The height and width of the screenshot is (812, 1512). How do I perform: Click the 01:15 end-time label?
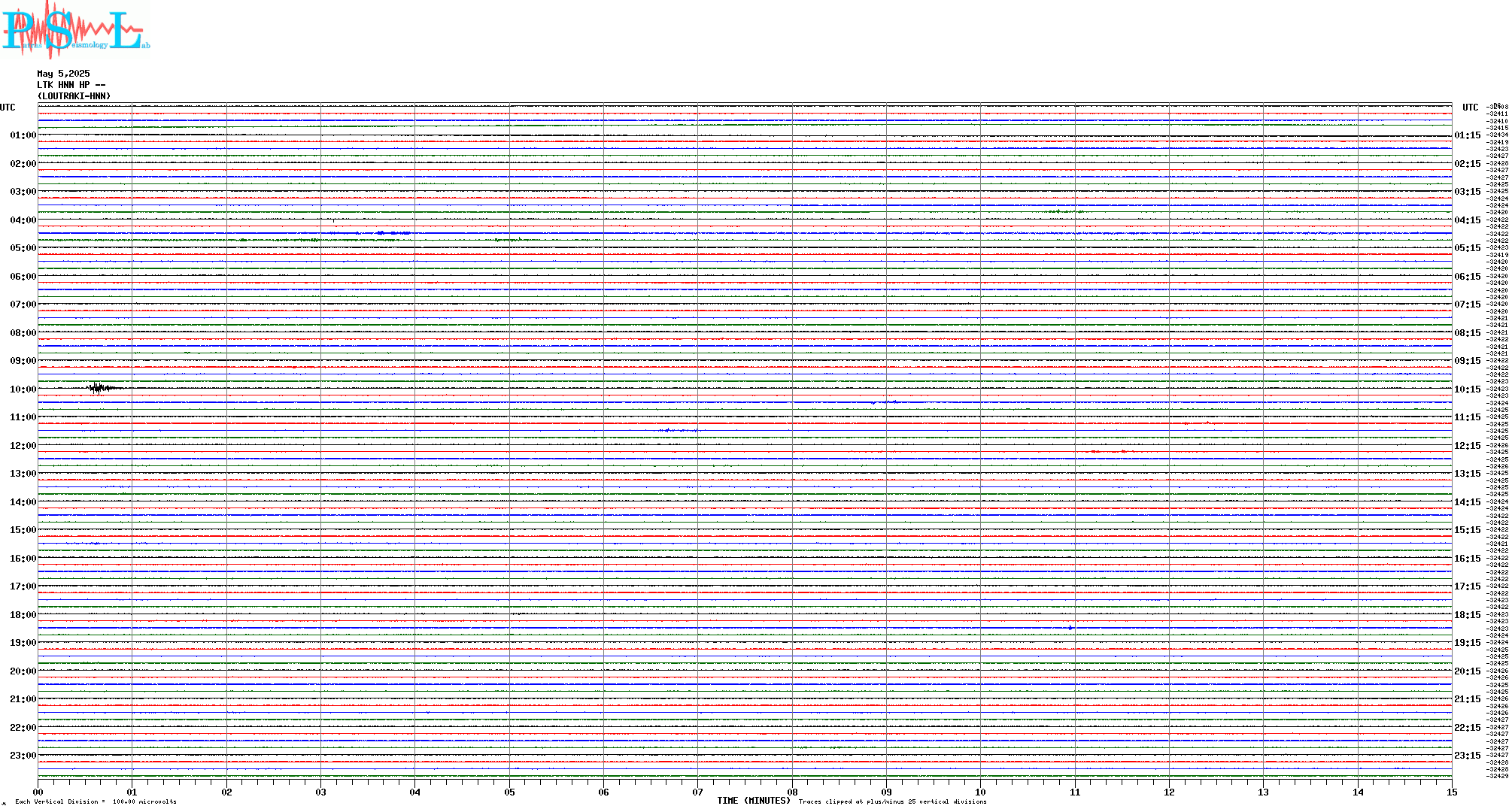coord(1468,136)
